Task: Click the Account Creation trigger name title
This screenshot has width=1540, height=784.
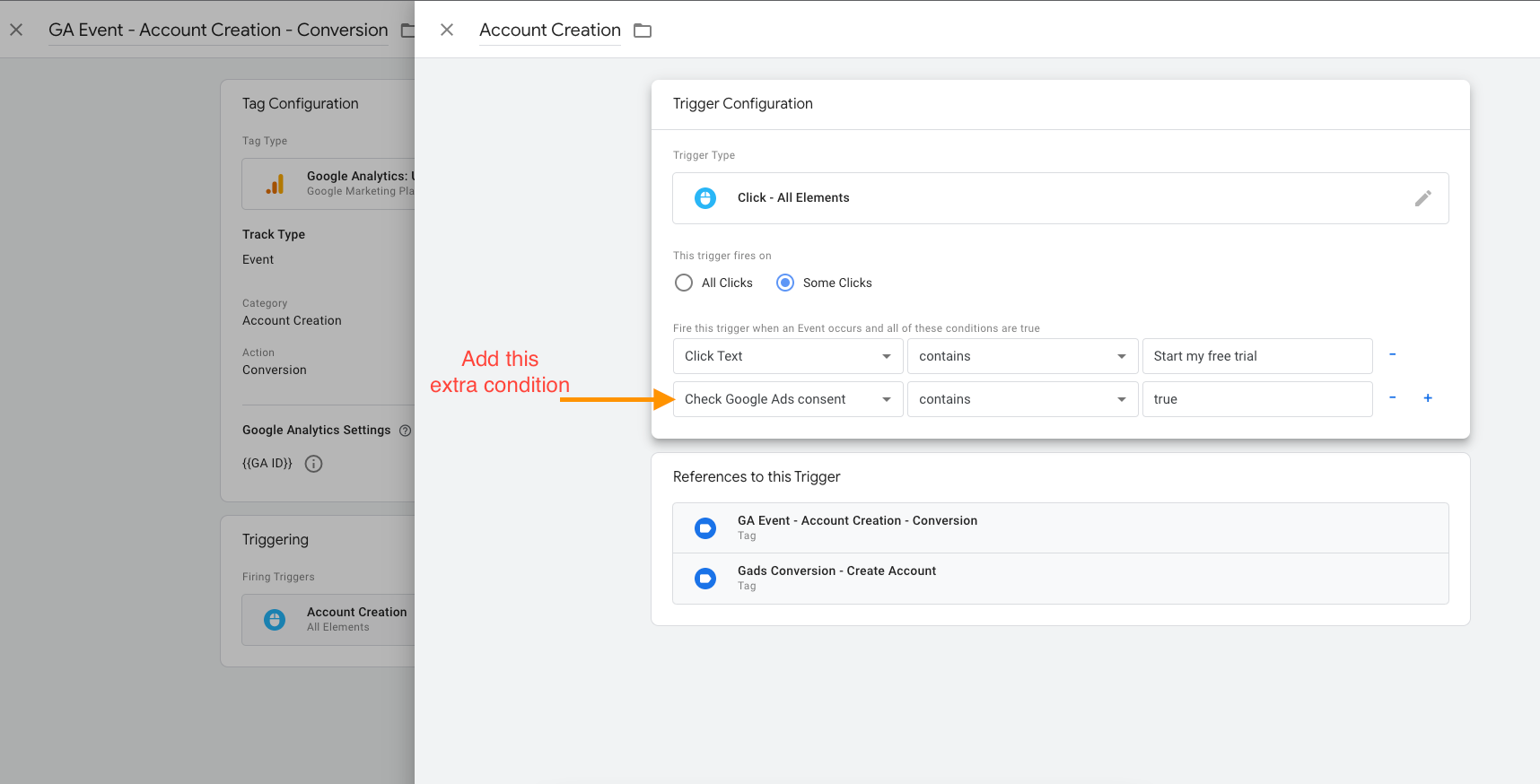Action: point(549,30)
